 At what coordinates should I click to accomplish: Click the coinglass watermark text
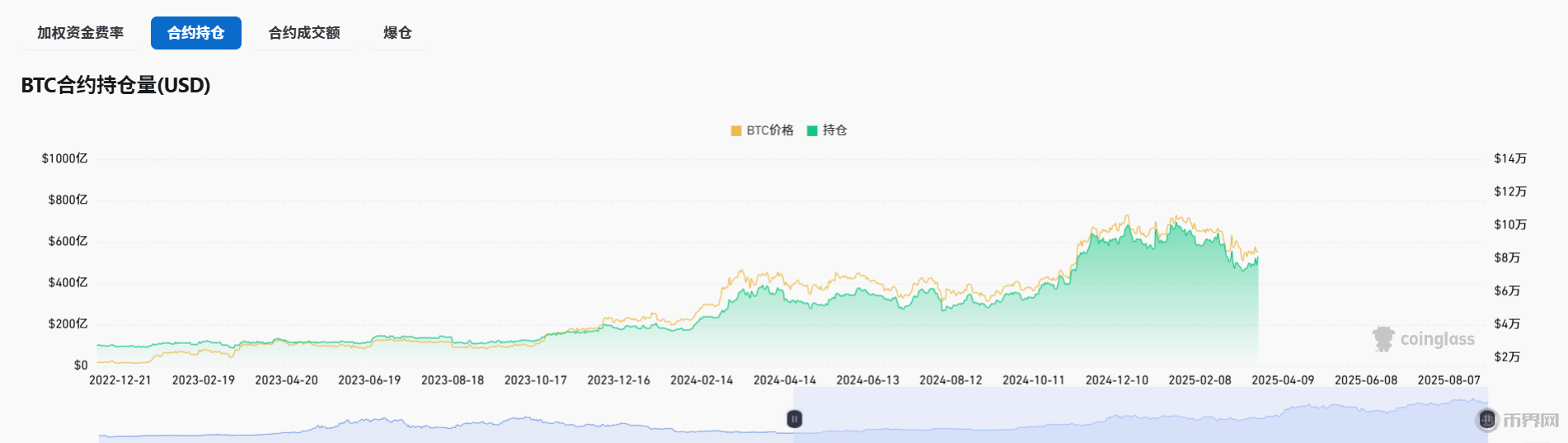[1437, 339]
